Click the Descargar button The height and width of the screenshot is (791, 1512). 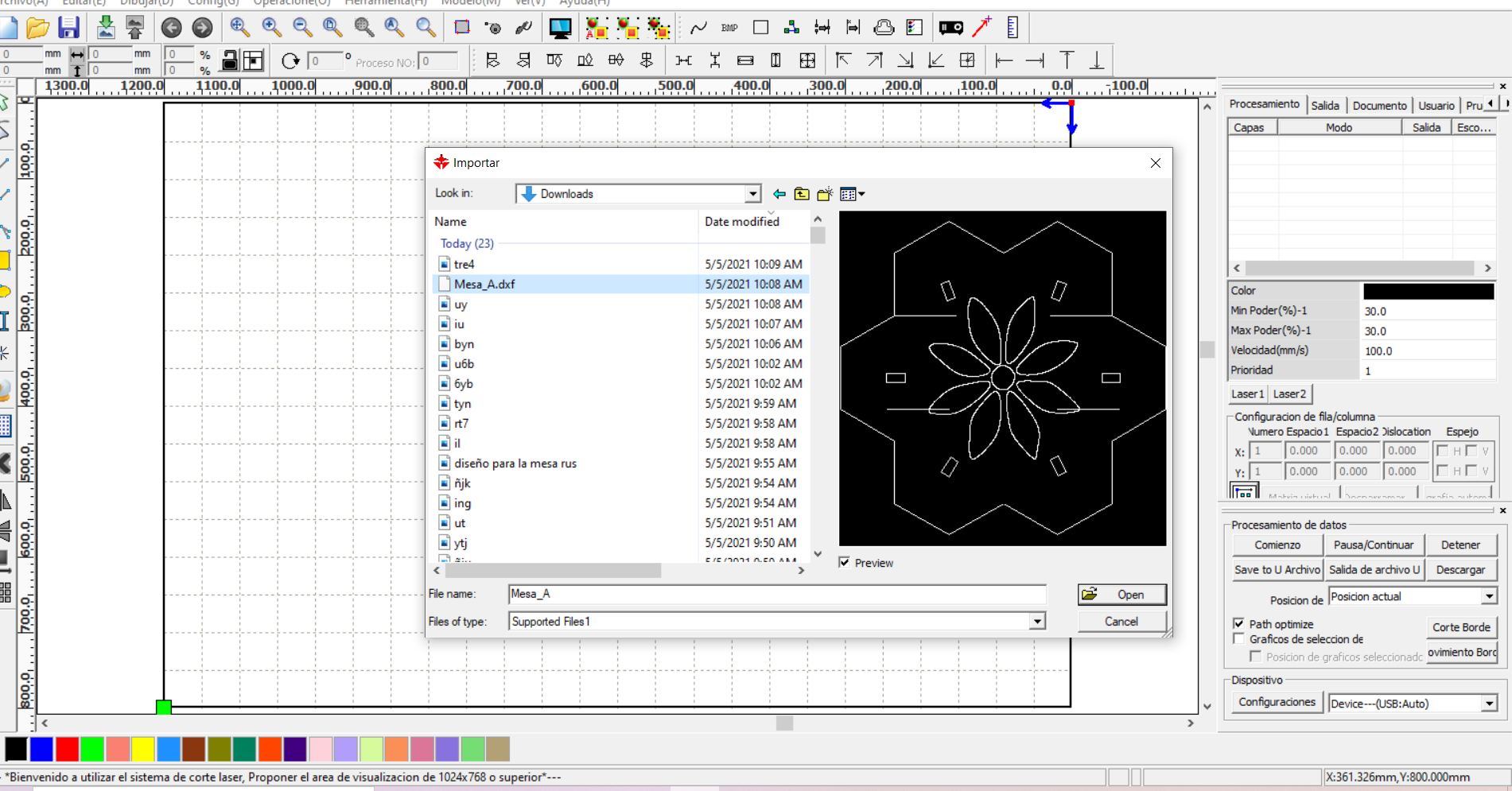[x=1460, y=569]
